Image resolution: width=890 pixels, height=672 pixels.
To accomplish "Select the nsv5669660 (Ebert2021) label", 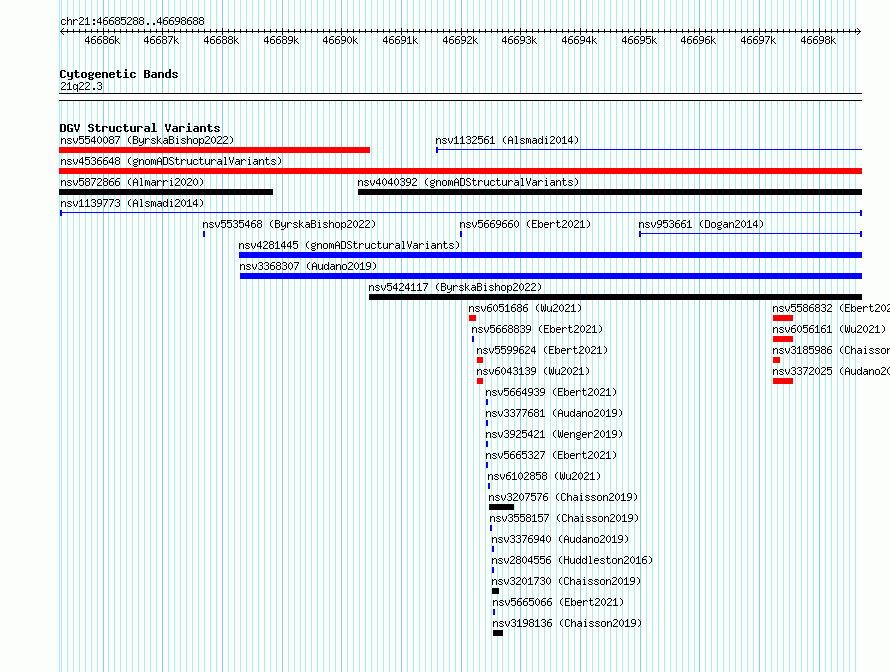I will click(525, 224).
